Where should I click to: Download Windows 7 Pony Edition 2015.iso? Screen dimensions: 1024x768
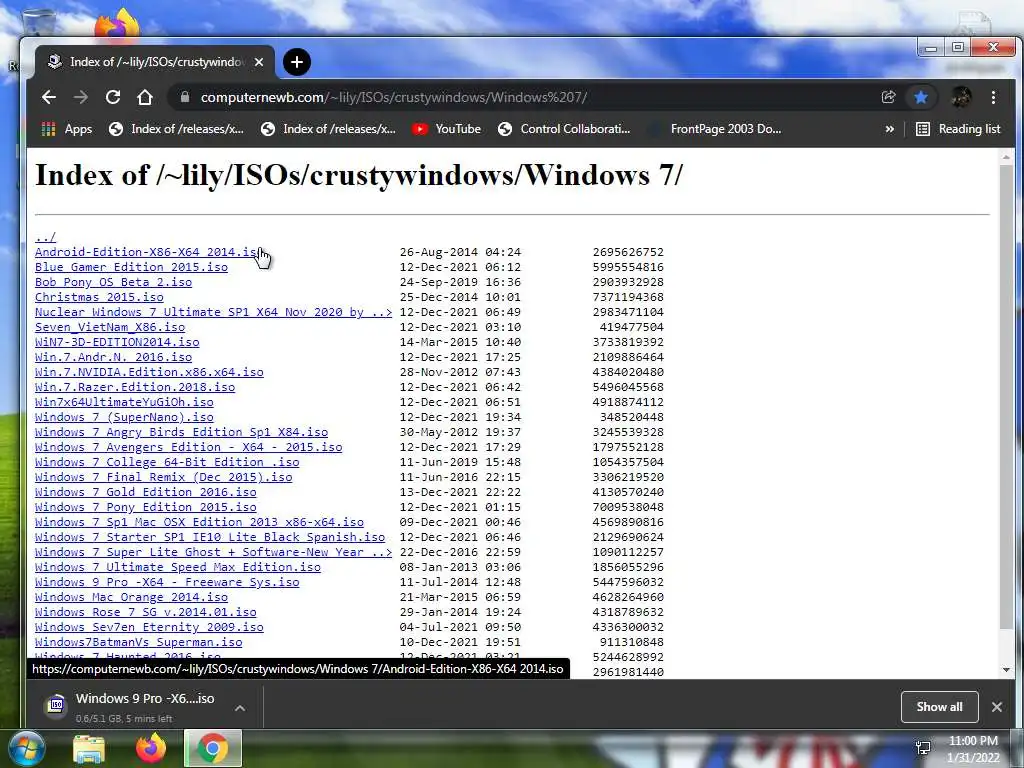[x=146, y=507]
